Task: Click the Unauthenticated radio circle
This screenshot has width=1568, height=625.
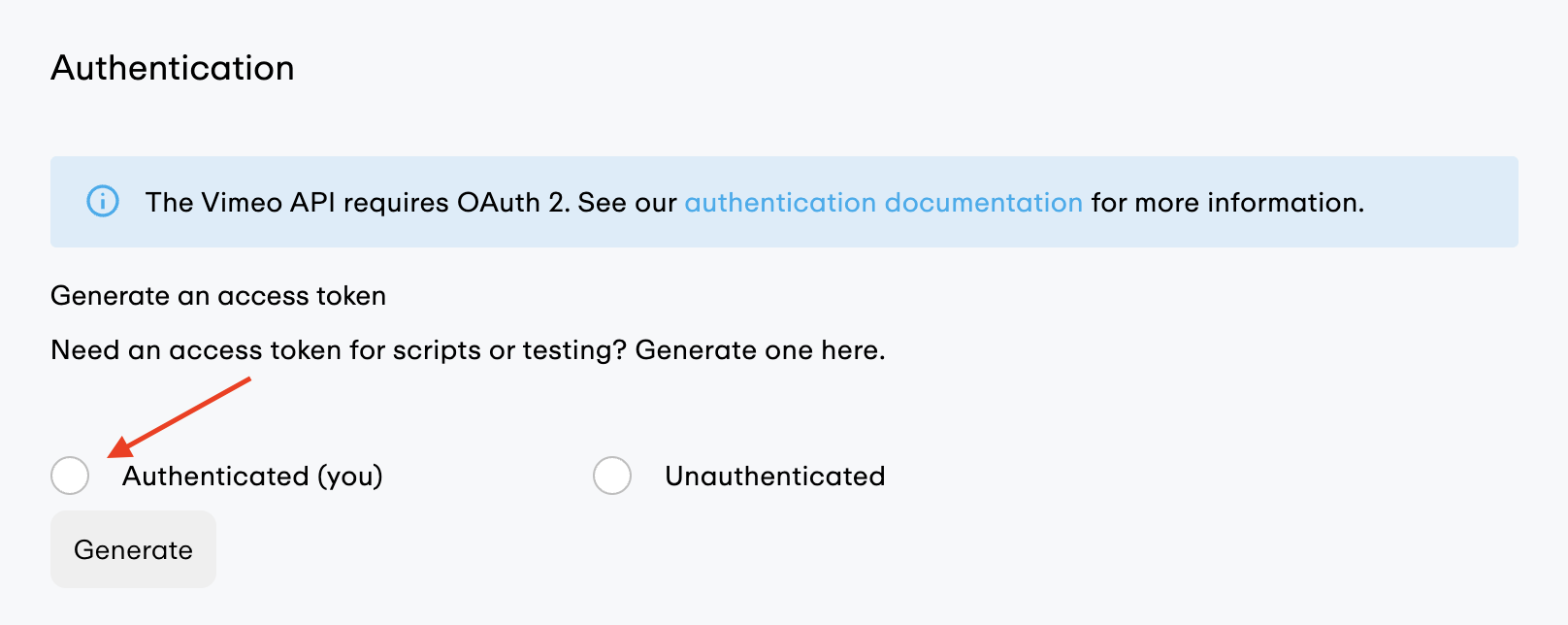Action: 611,476
